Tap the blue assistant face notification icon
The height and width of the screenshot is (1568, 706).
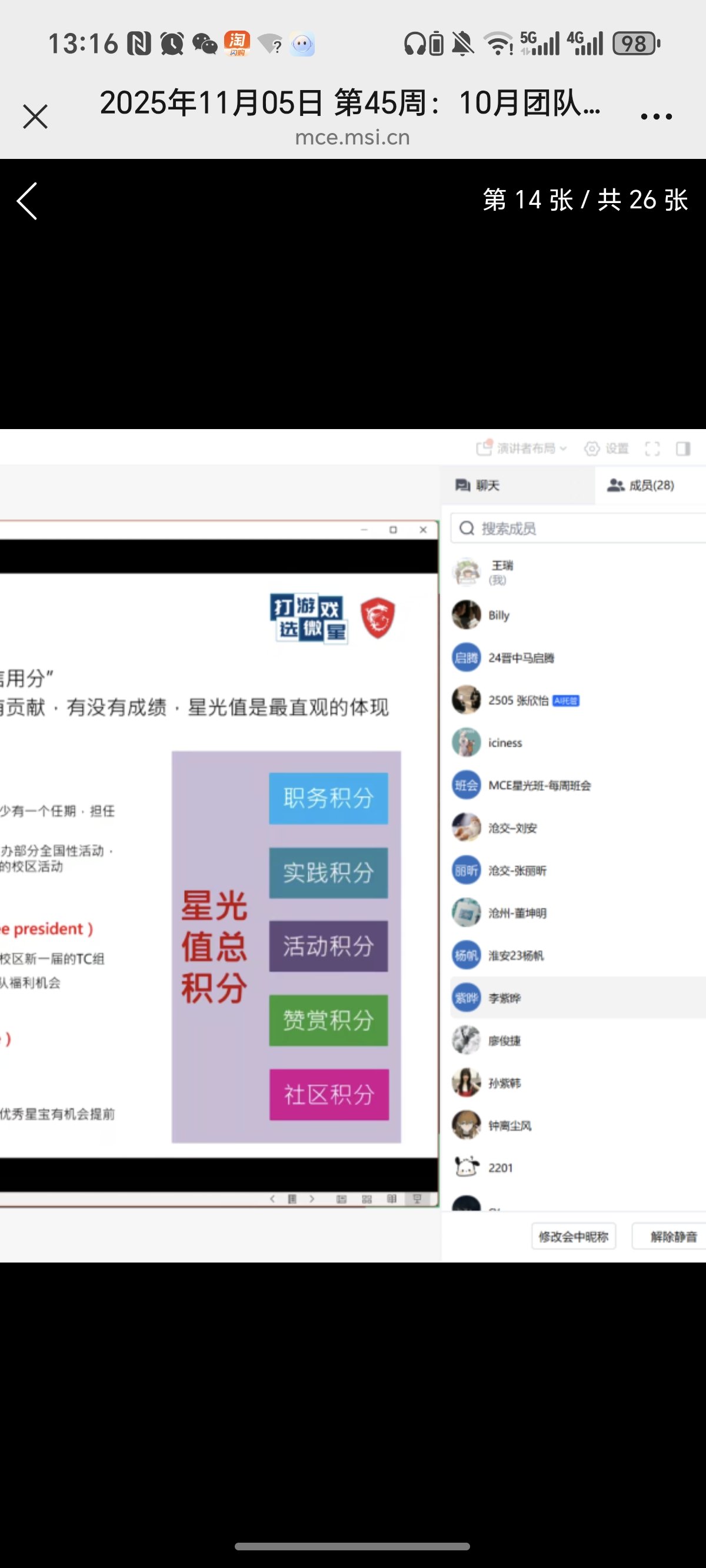302,44
